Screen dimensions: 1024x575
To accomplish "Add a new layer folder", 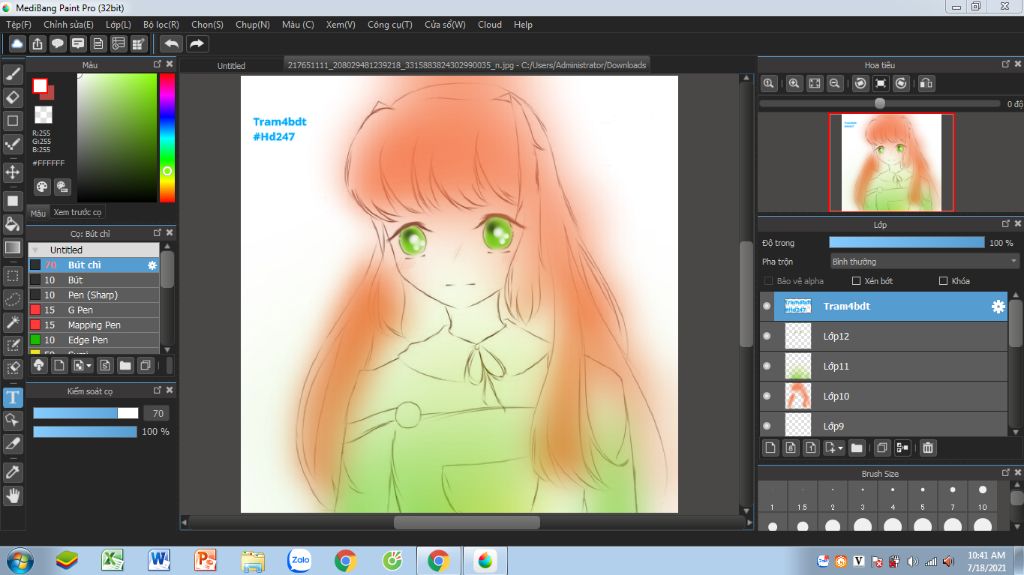I will coord(856,448).
